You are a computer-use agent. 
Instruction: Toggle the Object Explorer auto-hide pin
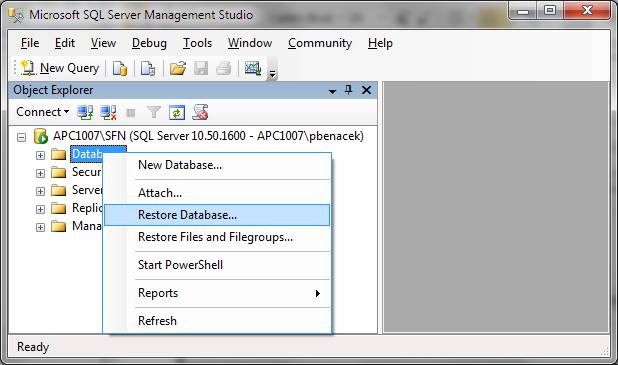348,90
